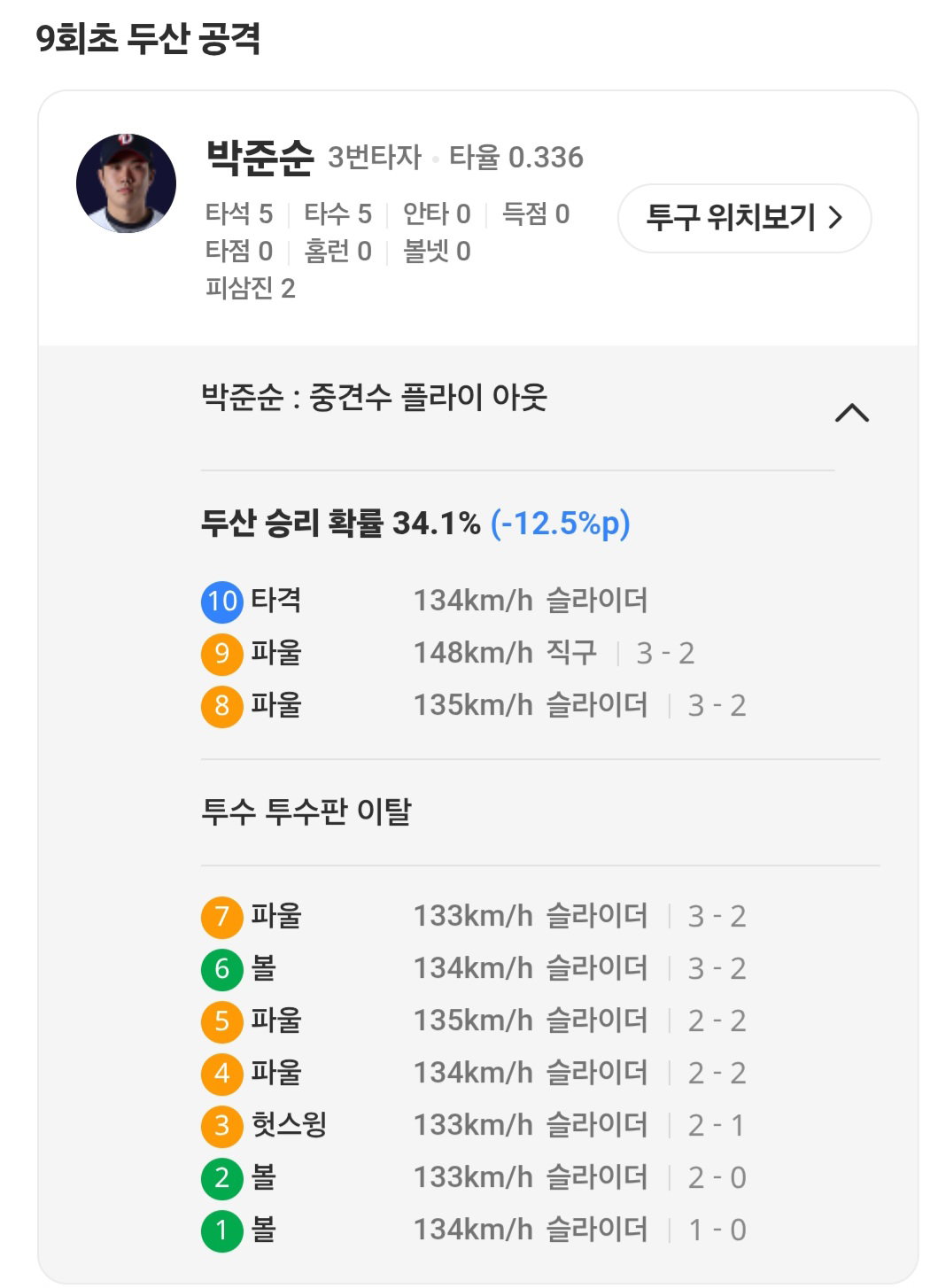The image size is (938, 1288).
Task: Click the 박준순 : 중견수 플라이 아웃 header
Action: [375, 397]
